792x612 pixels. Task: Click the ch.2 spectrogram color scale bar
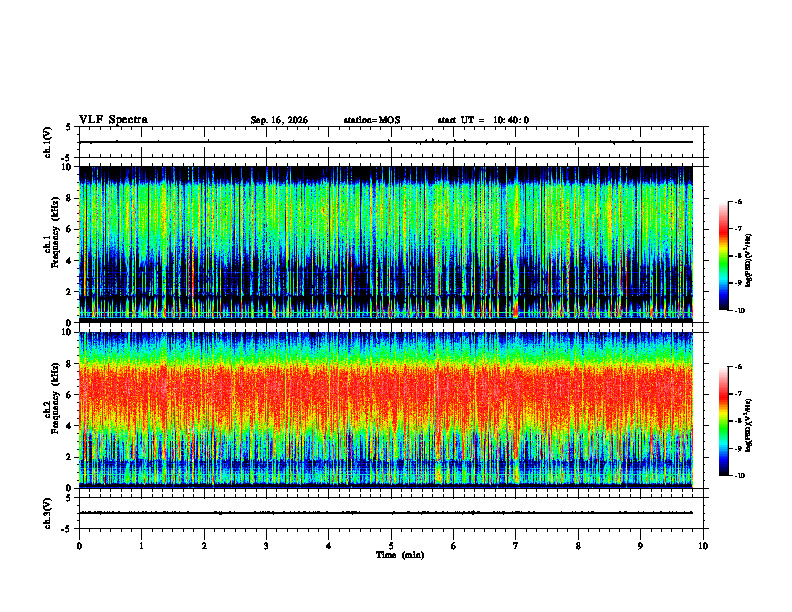723,421
